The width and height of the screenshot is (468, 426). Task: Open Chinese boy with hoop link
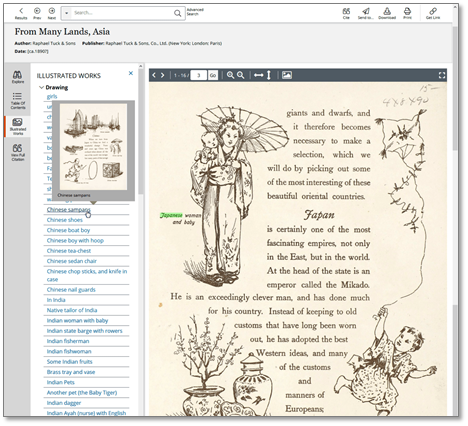coord(75,241)
